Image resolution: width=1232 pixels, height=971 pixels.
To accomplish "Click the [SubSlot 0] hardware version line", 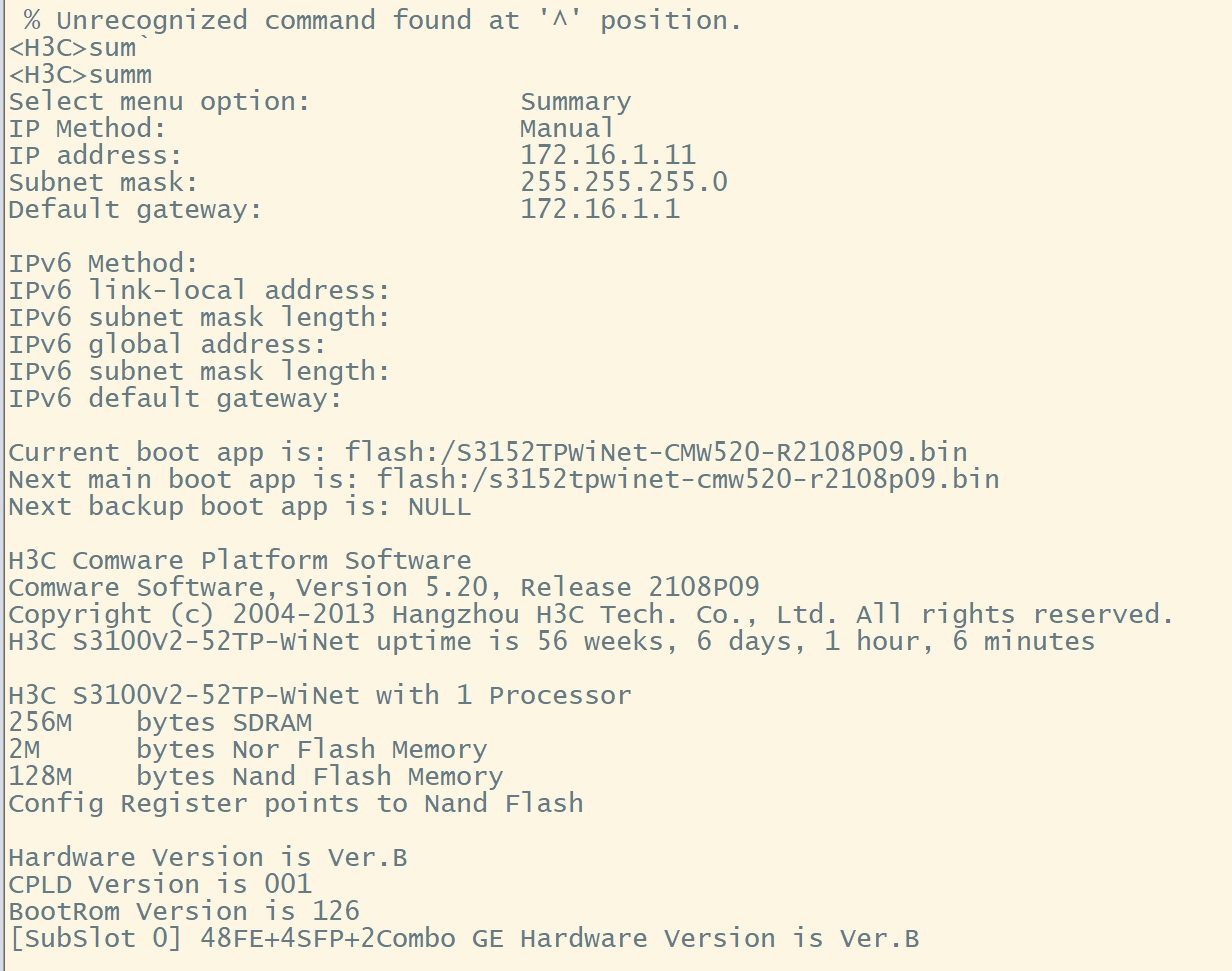I will coord(463,938).
